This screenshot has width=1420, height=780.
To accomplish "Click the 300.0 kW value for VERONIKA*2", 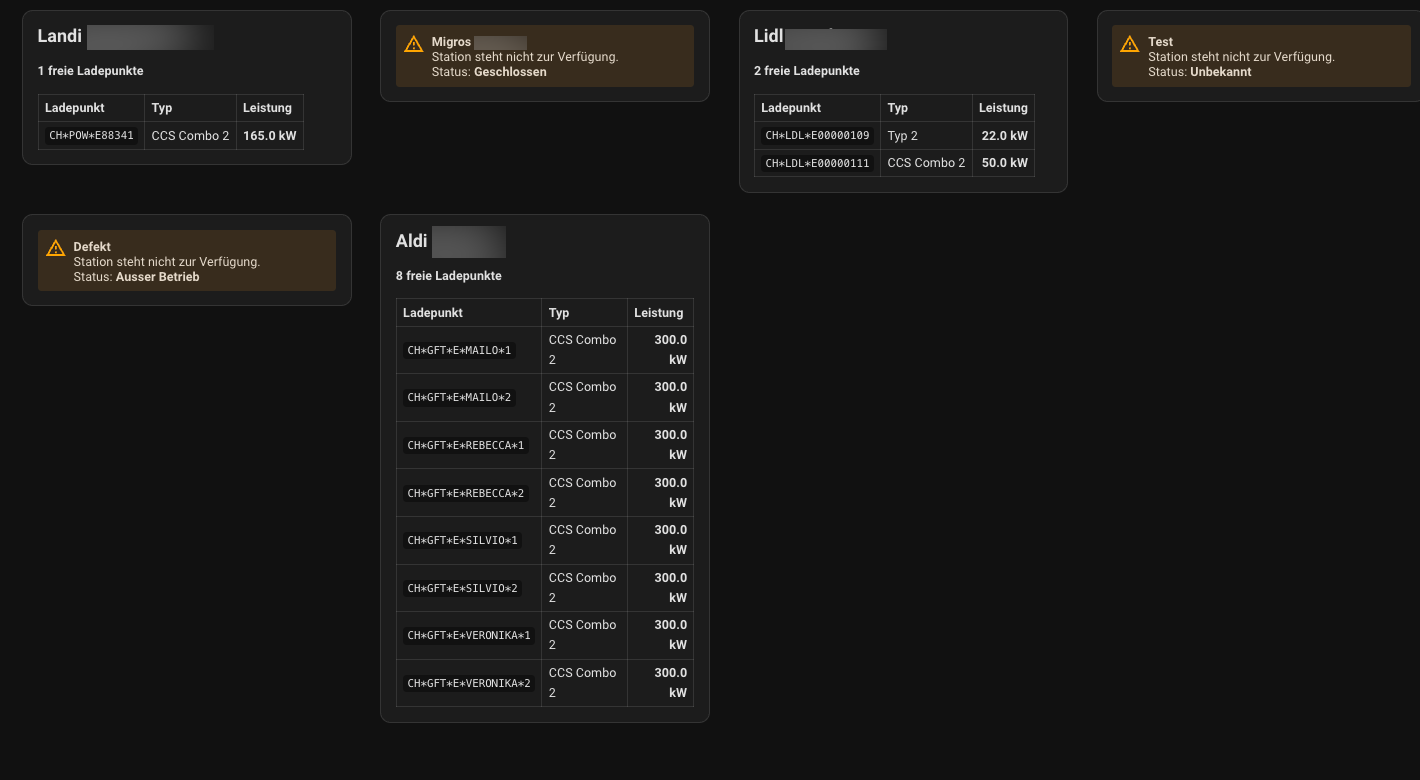I will 670,683.
